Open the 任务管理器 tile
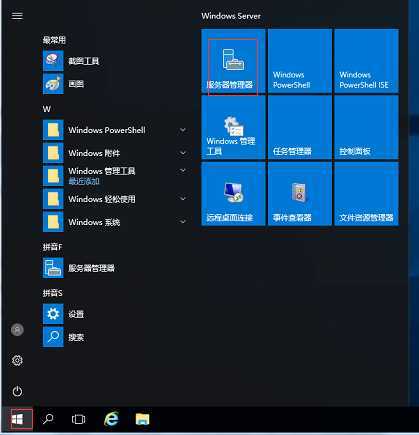Image resolution: width=419 pixels, height=435 pixels. (x=300, y=127)
